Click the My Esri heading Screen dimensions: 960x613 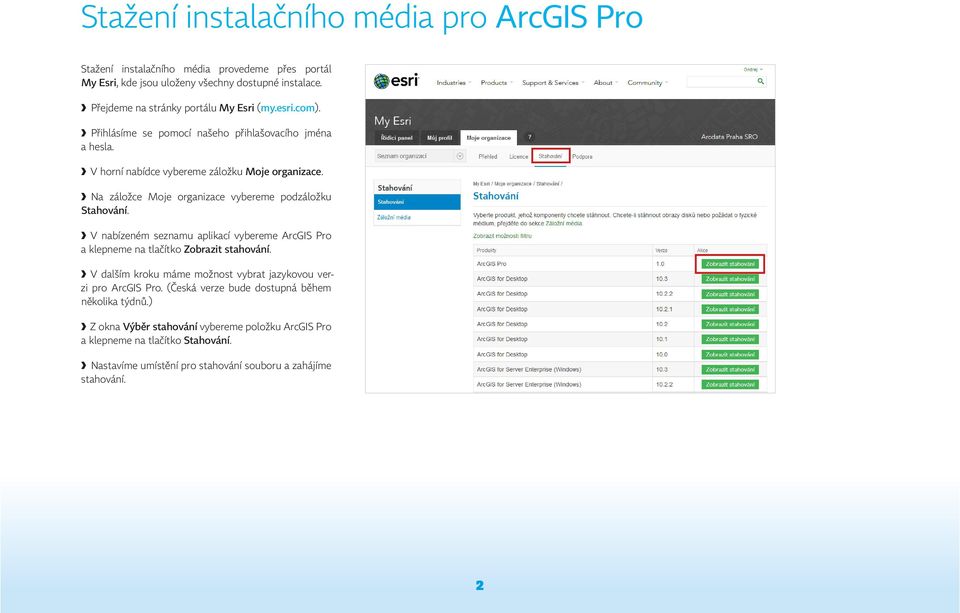pos(392,121)
